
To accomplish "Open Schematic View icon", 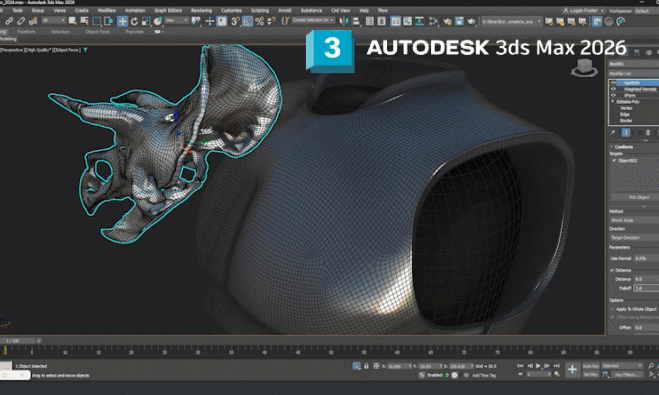I will tap(419, 21).
